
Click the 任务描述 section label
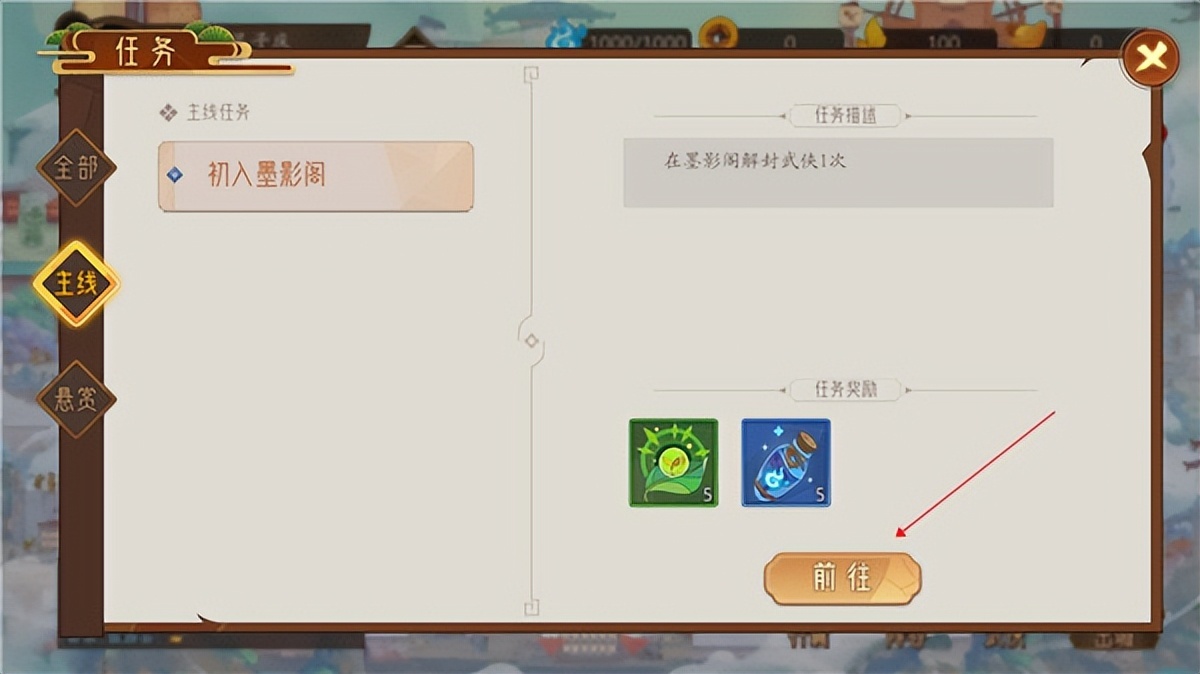[845, 115]
